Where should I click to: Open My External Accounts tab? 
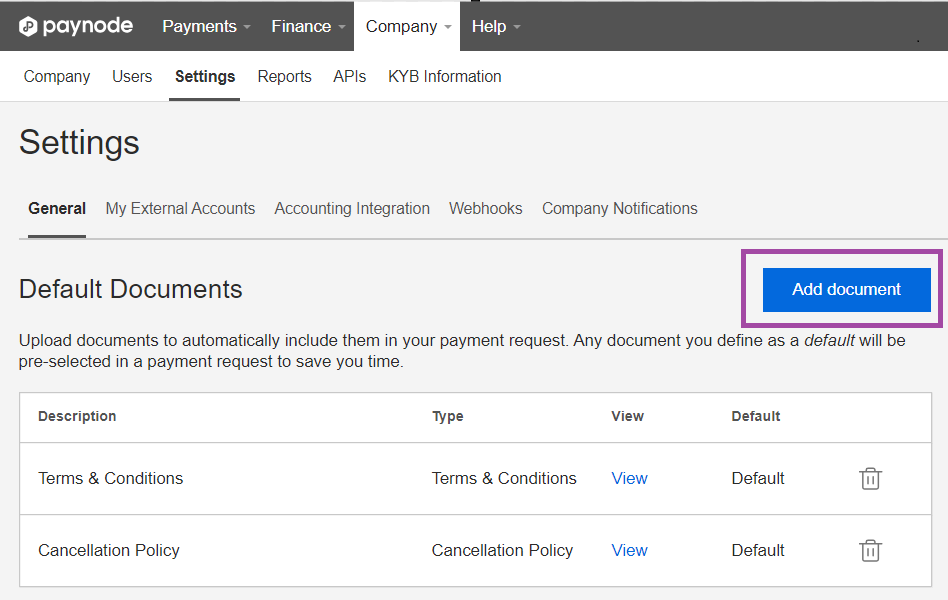pos(180,208)
